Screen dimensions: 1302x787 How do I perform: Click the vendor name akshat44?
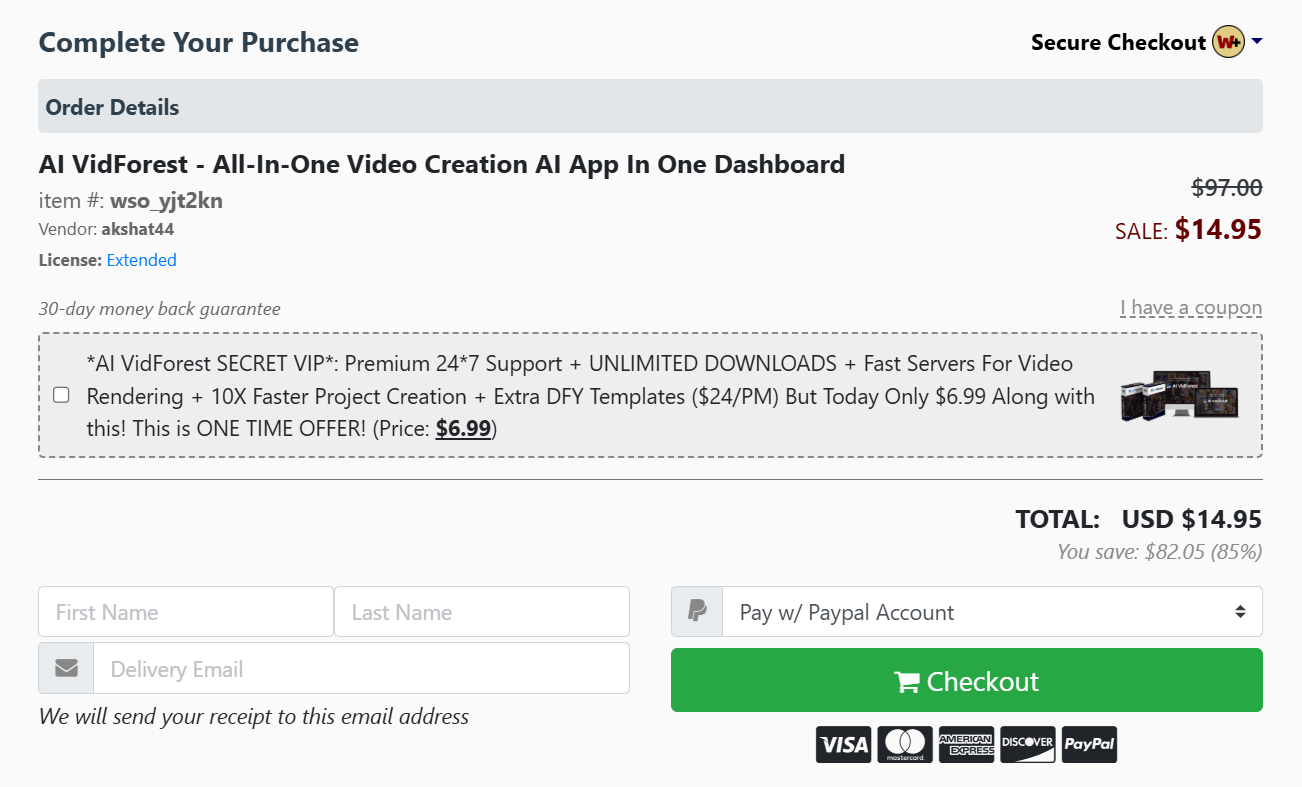point(138,229)
